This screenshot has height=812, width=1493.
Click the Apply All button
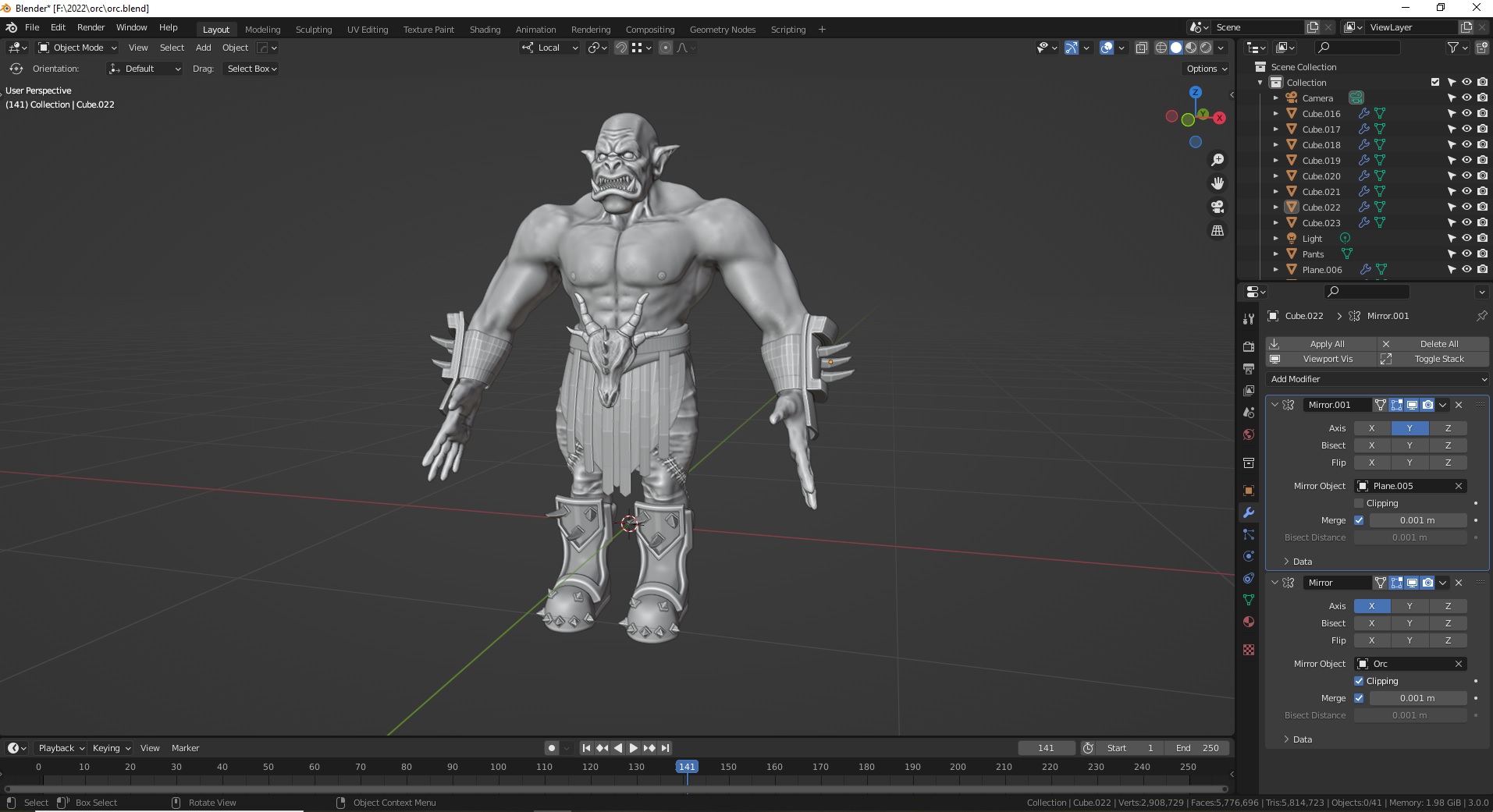[1327, 343]
